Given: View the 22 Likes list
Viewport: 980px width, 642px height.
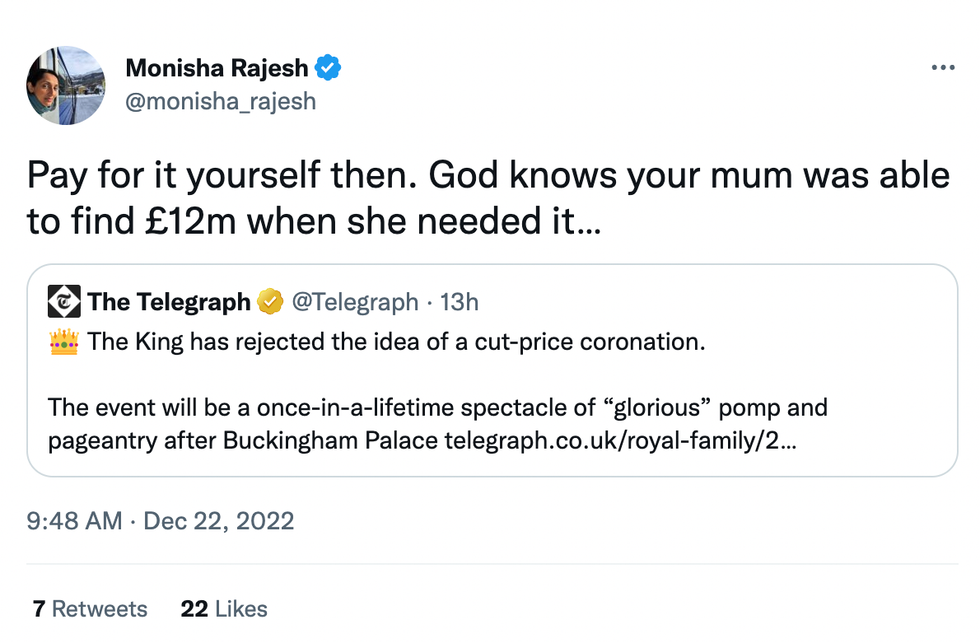Looking at the screenshot, I should (224, 609).
